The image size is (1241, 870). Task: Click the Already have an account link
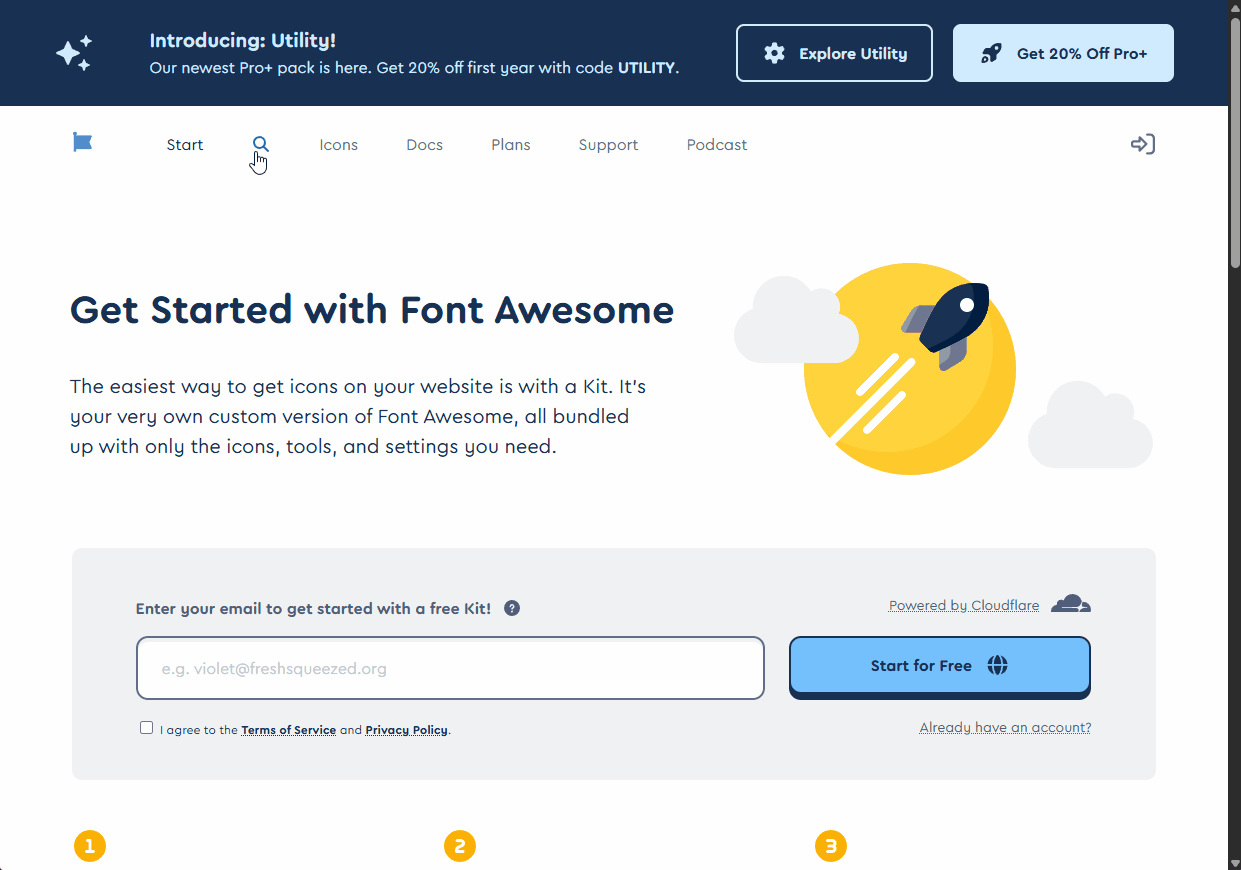[x=1005, y=727]
